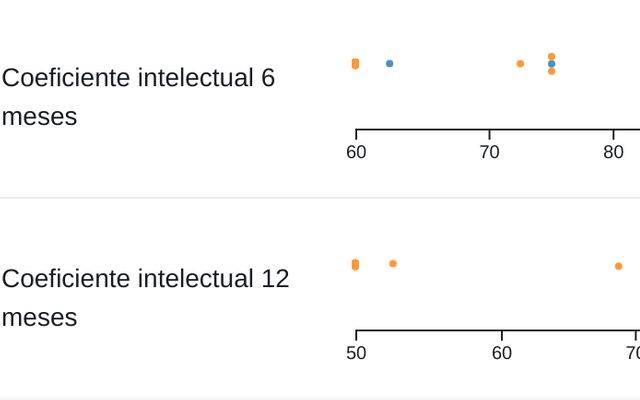Click the axis label 70 in 6 meses chart
Viewport: 640px width, 400px height.
(x=489, y=152)
